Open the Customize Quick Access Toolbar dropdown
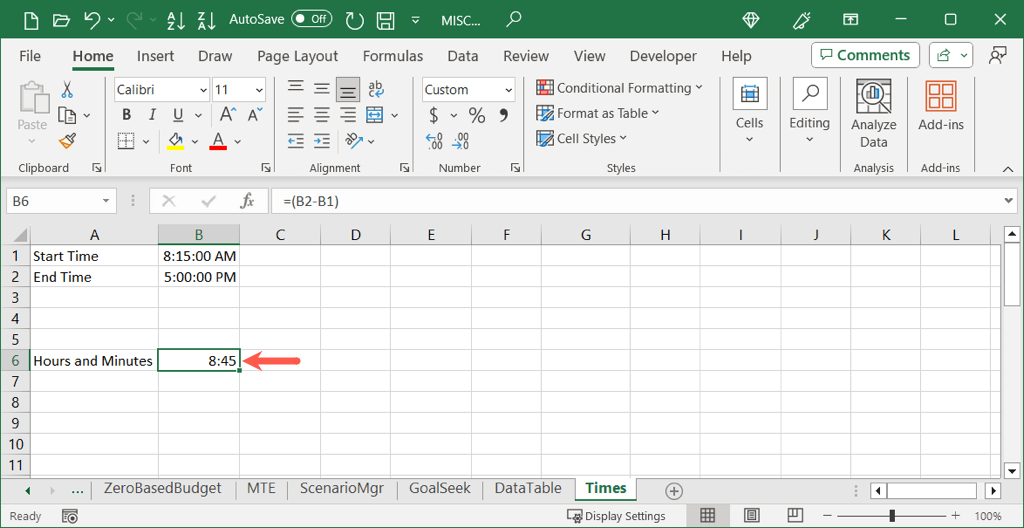 click(x=415, y=20)
